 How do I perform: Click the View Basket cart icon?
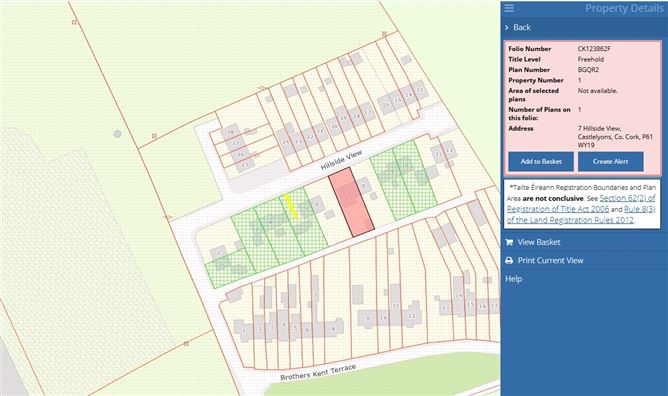509,242
